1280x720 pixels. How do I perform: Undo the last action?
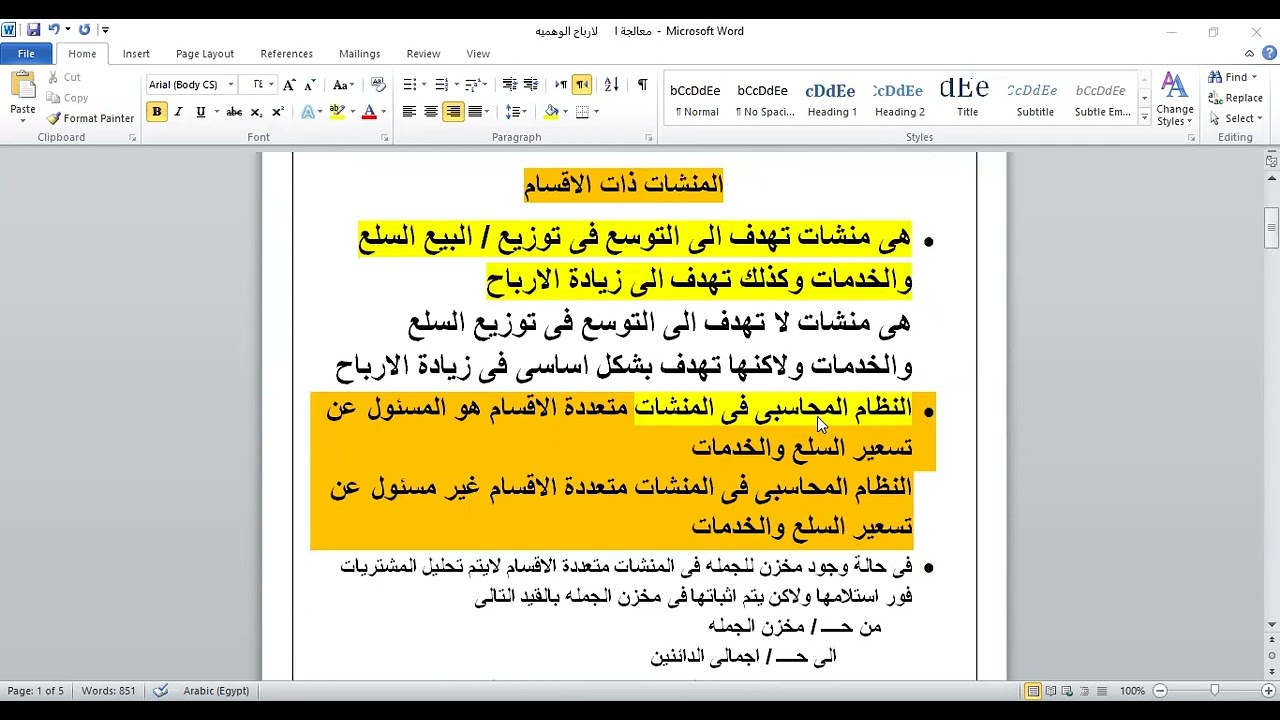pyautogui.click(x=54, y=30)
